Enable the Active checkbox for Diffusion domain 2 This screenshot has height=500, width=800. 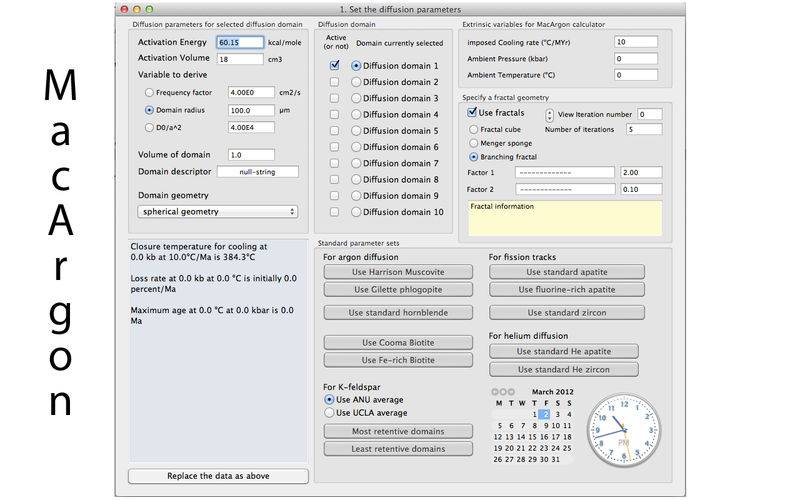[x=335, y=82]
